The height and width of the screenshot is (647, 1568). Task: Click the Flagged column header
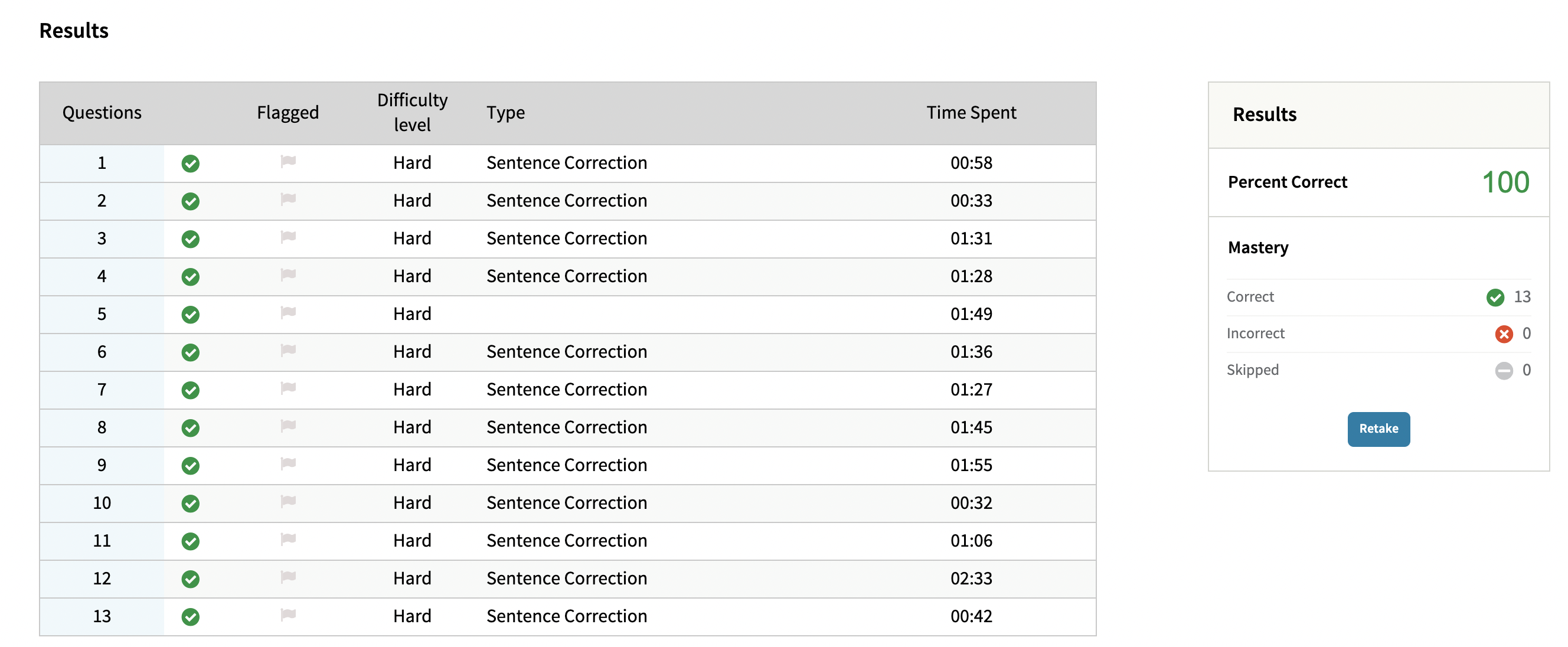(x=288, y=113)
